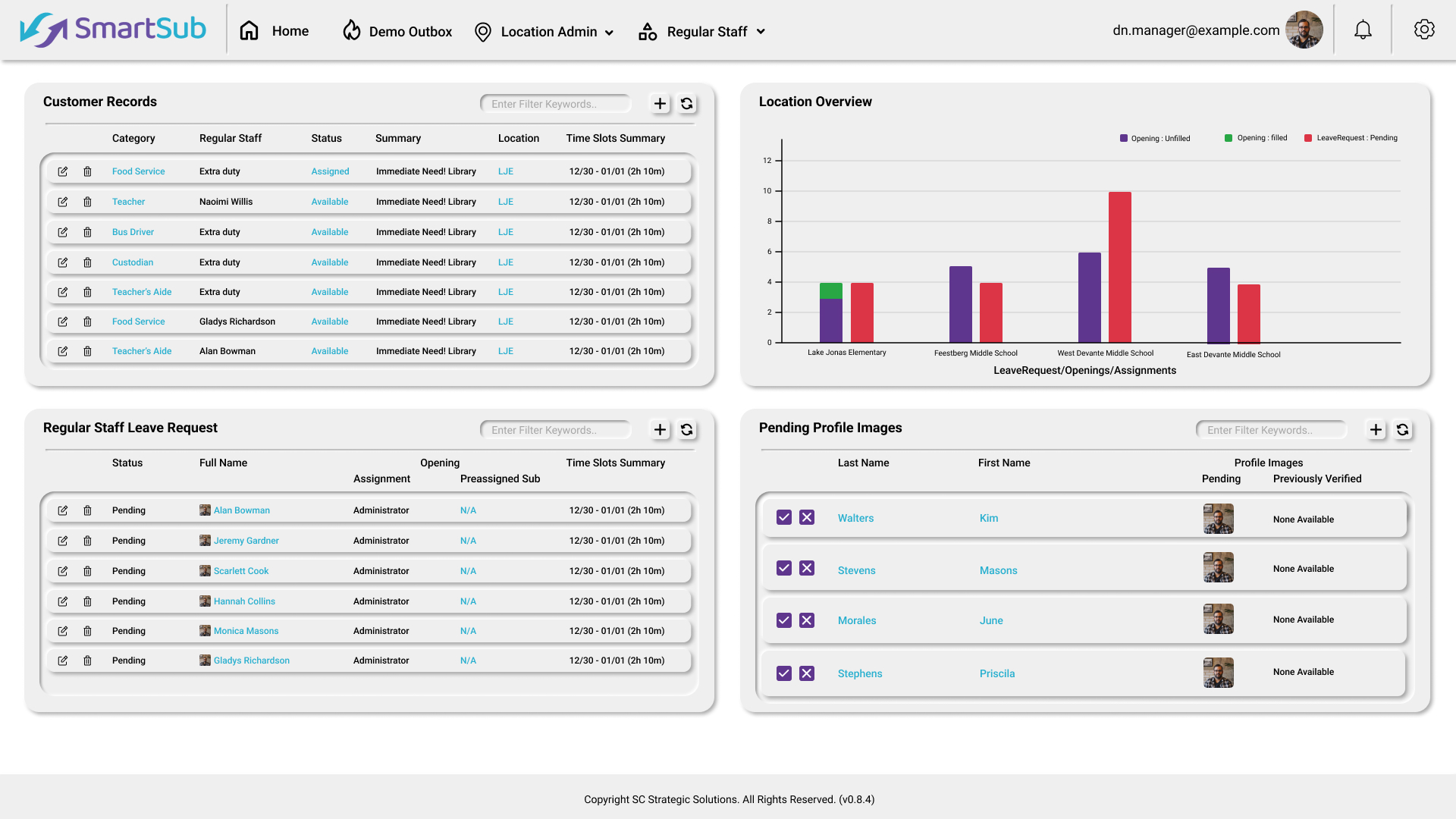Edit Jeremy Gardner's leave request
The width and height of the screenshot is (1456, 819).
pos(63,541)
